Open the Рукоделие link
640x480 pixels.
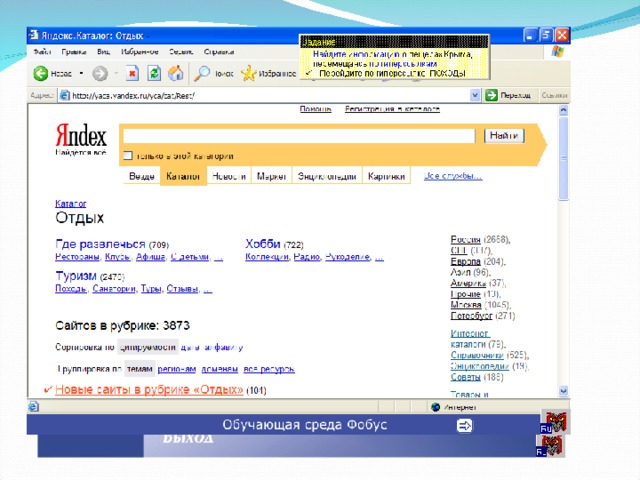click(348, 257)
